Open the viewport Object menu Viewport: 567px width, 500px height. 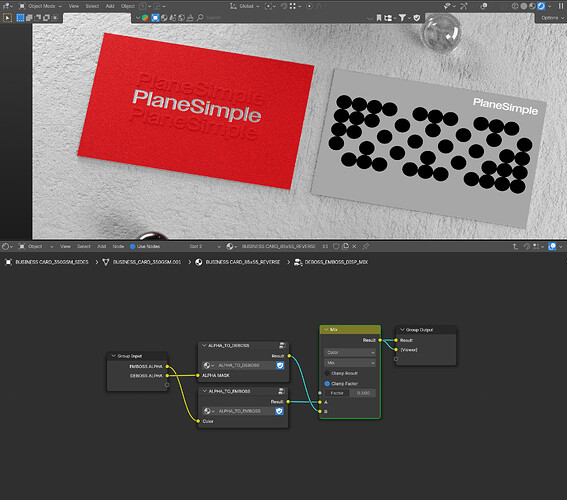click(128, 6)
